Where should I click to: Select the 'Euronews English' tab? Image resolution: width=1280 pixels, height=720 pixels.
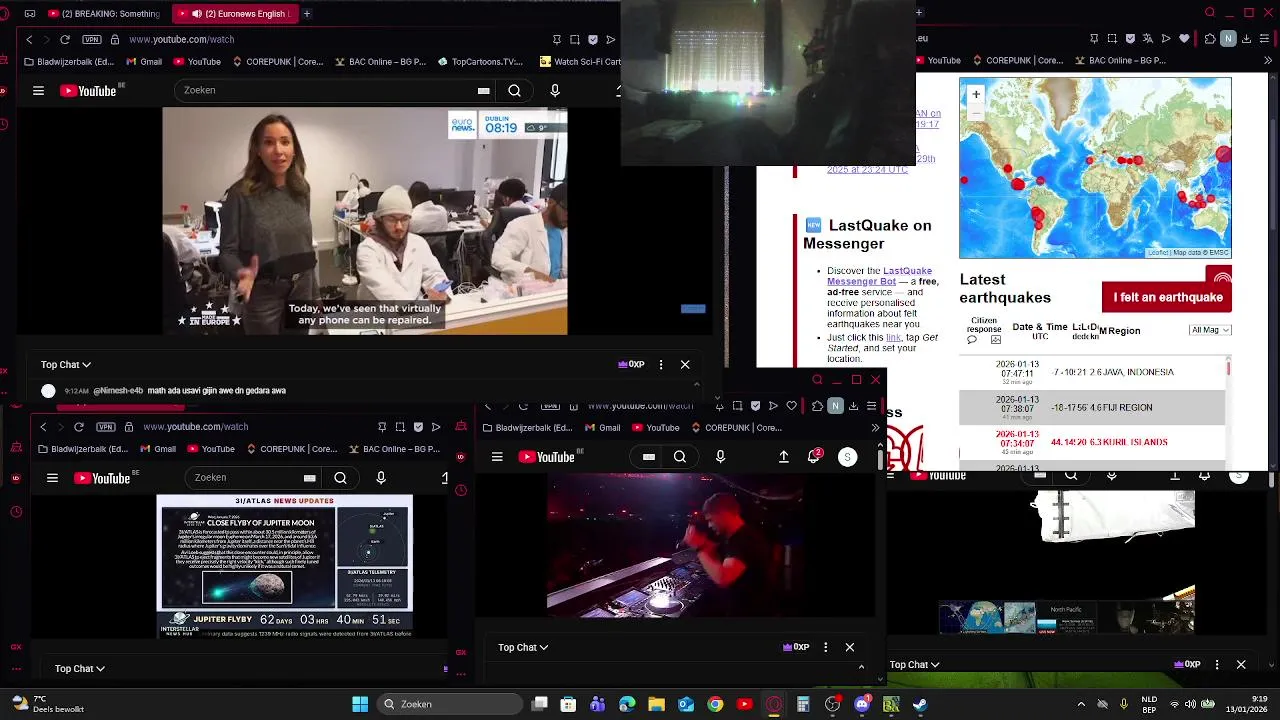coord(234,14)
